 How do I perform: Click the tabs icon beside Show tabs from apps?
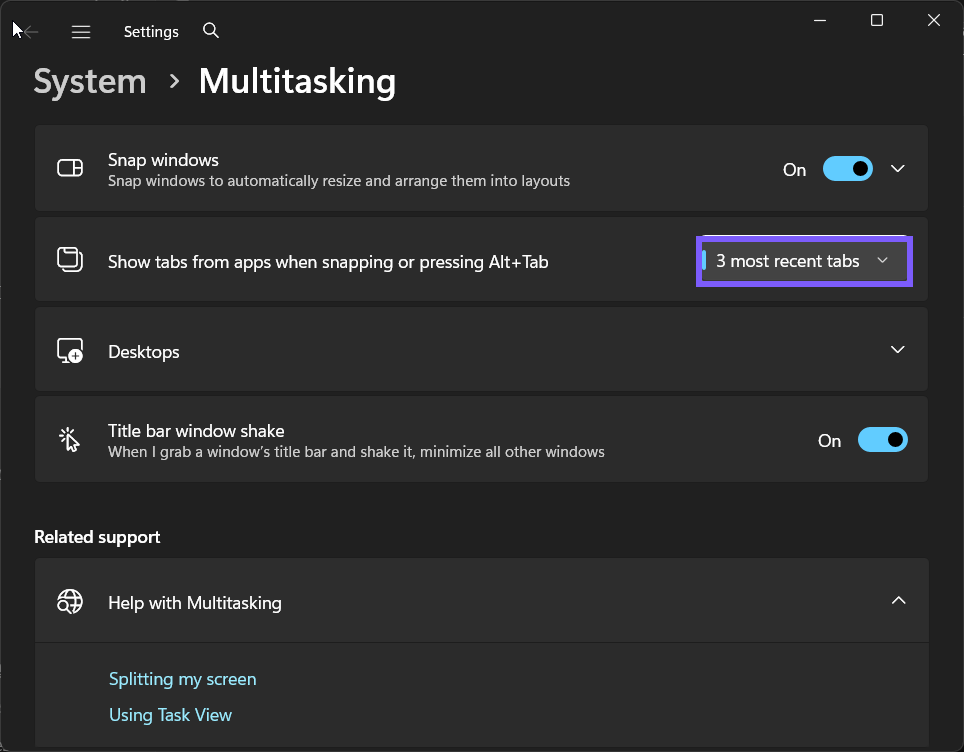click(70, 259)
